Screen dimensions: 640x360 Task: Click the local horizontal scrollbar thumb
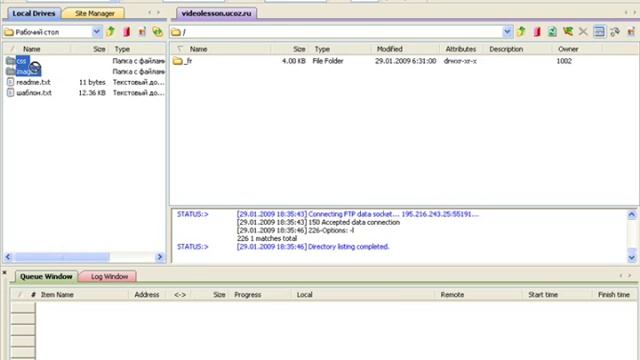(x=62, y=257)
